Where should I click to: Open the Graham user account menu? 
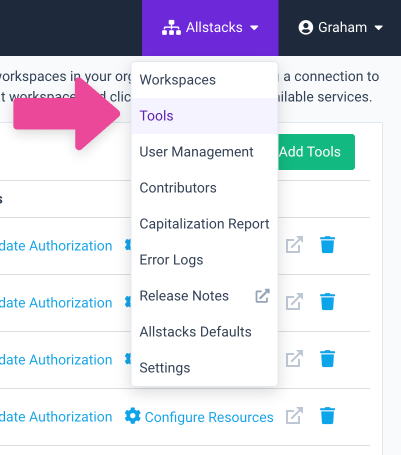[x=340, y=28]
